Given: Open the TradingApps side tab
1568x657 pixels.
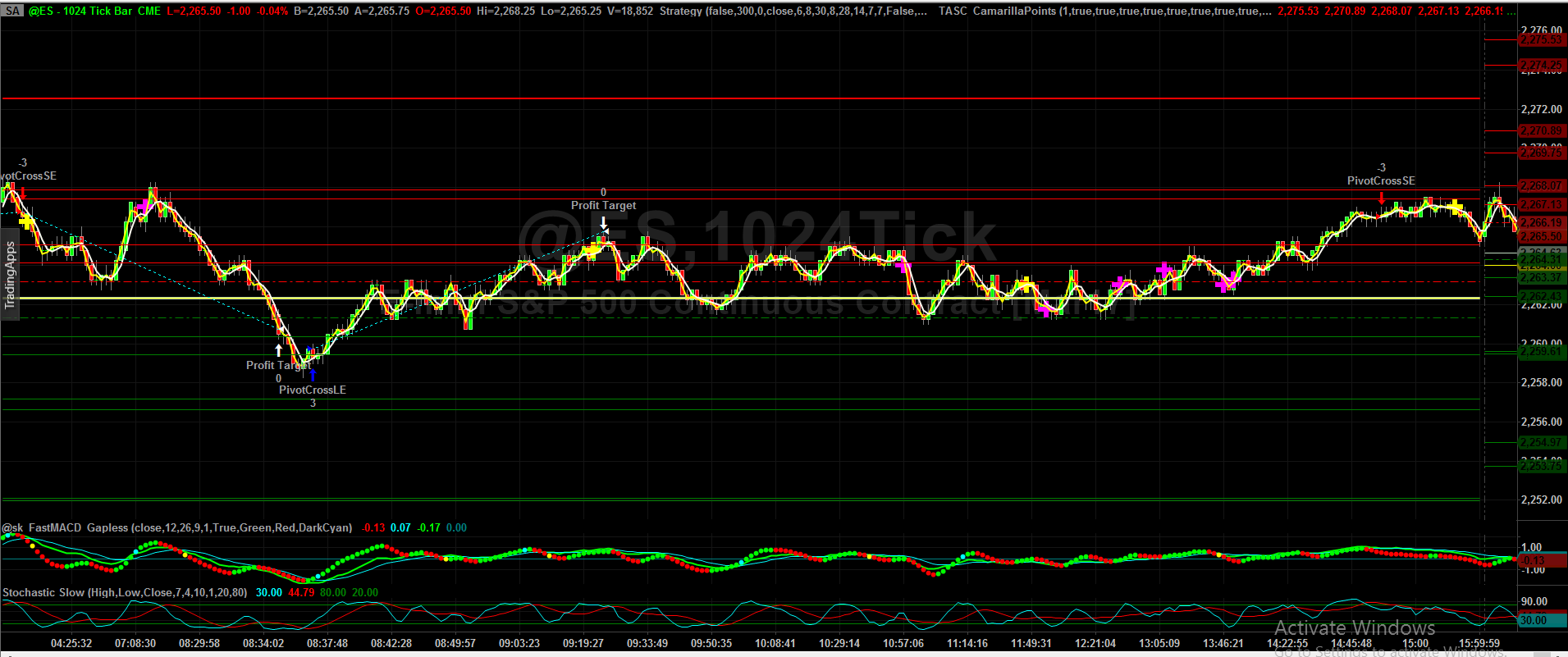Looking at the screenshot, I should click(x=10, y=276).
